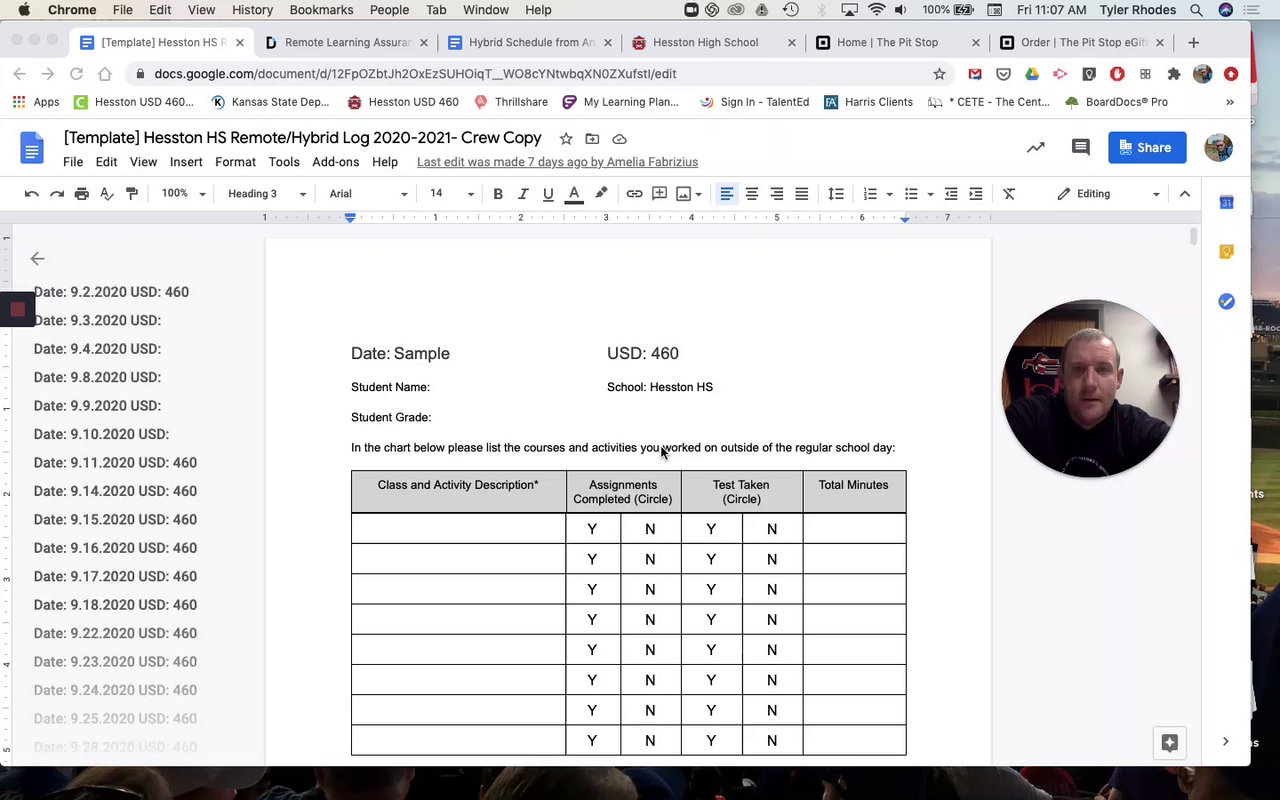Click the Chrome reload button

pos(76,74)
